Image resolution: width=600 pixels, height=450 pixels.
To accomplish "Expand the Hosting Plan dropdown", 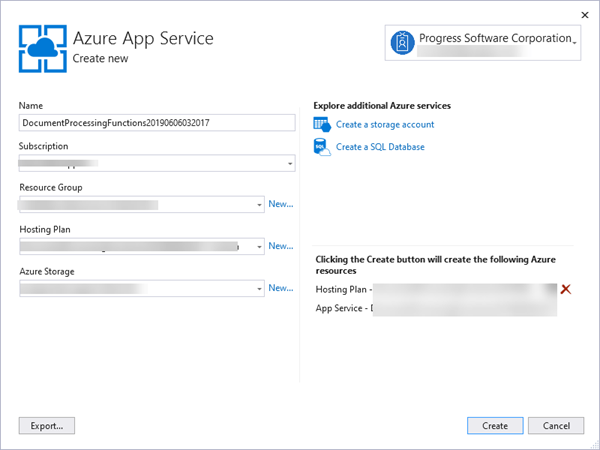I will [259, 246].
